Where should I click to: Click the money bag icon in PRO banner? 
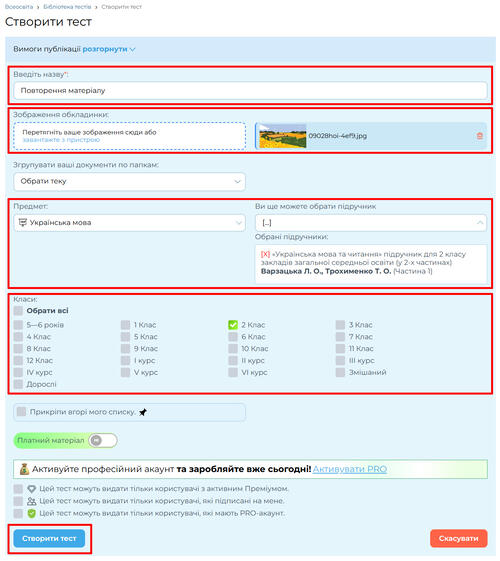[x=24, y=469]
